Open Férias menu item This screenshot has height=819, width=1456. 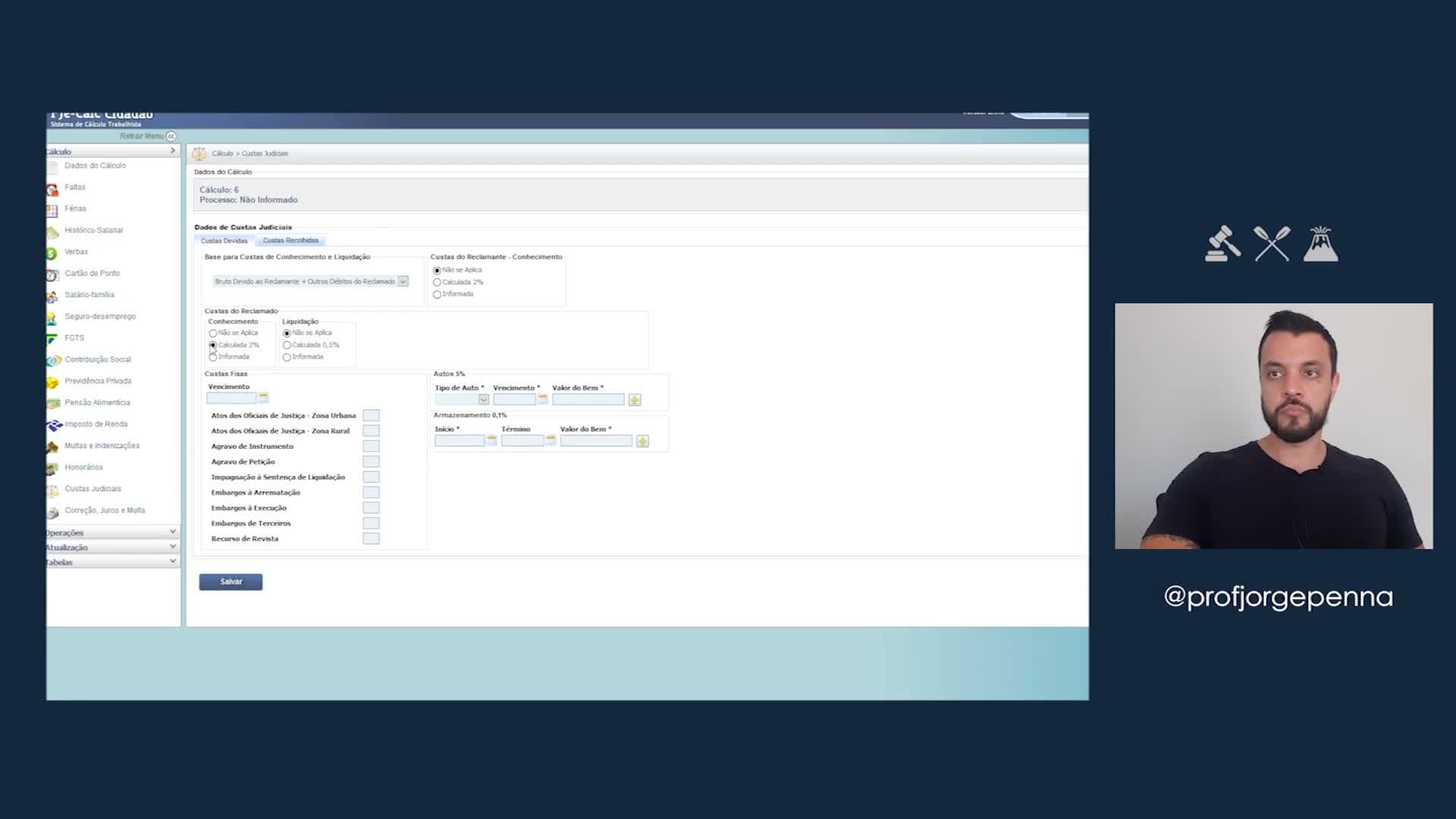coord(75,209)
